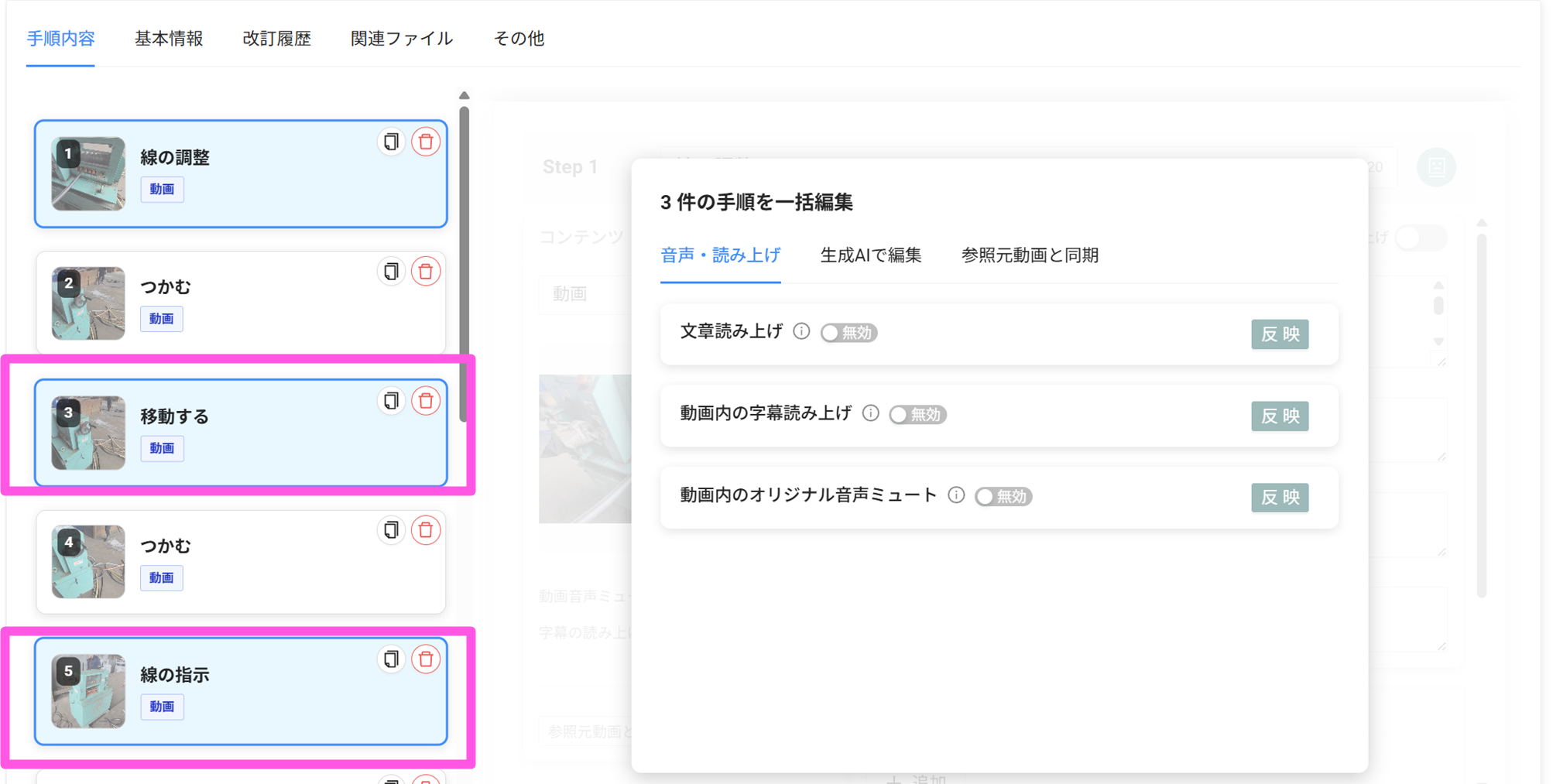Duplicate step 2 つかむ
The image size is (1553, 784).
(x=391, y=272)
